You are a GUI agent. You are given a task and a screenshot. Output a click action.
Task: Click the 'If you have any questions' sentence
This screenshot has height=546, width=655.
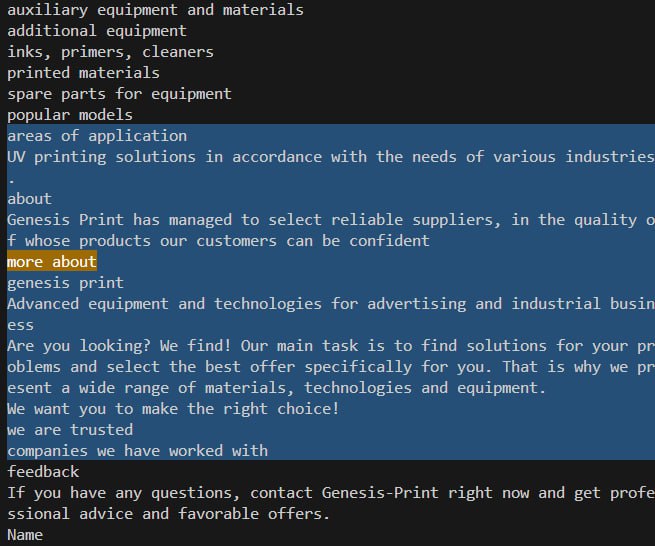(x=331, y=503)
